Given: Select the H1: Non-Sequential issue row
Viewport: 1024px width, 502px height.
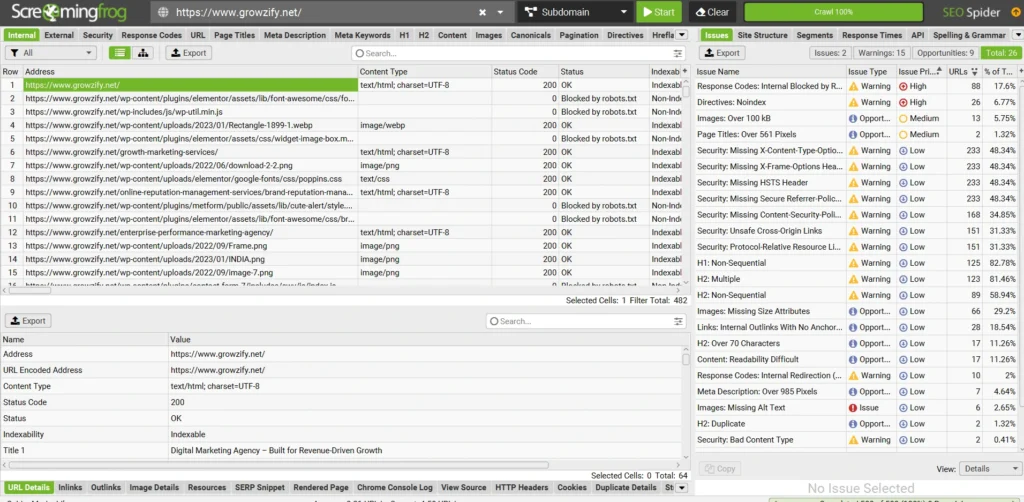Looking at the screenshot, I should (857, 263).
